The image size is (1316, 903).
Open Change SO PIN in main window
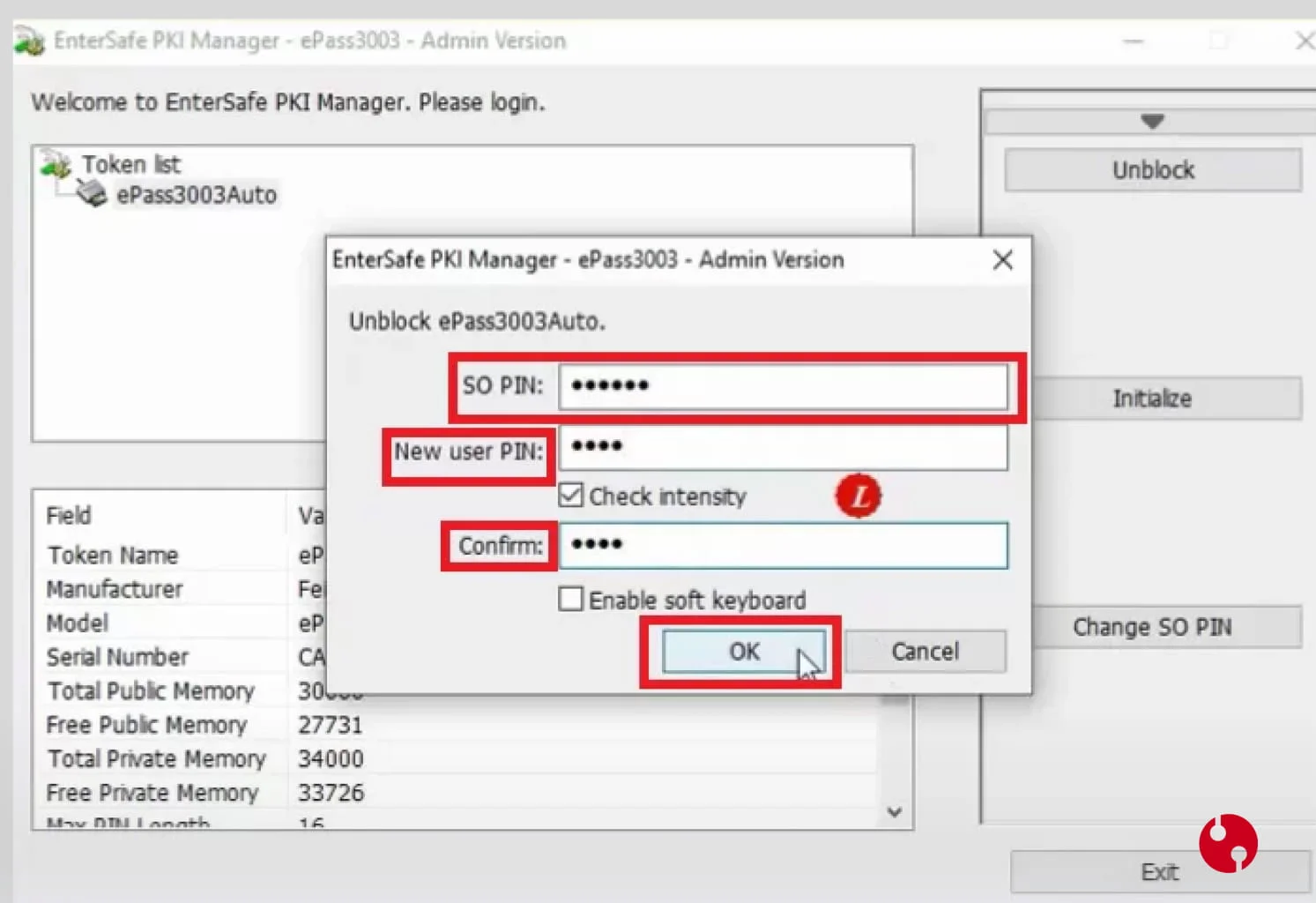(1152, 627)
